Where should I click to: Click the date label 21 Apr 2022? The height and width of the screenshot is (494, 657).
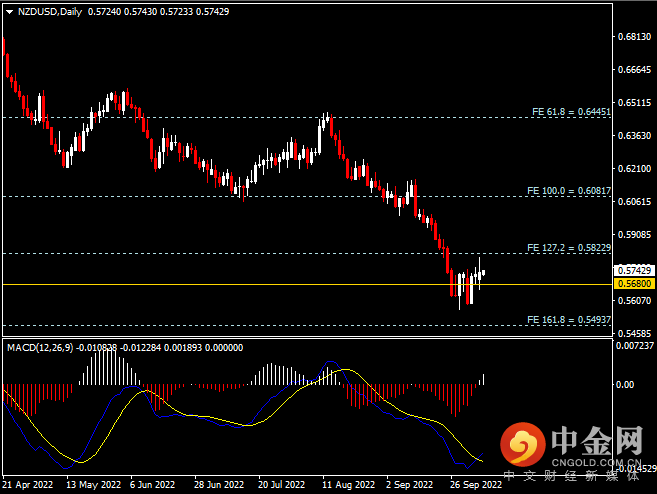pos(28,485)
